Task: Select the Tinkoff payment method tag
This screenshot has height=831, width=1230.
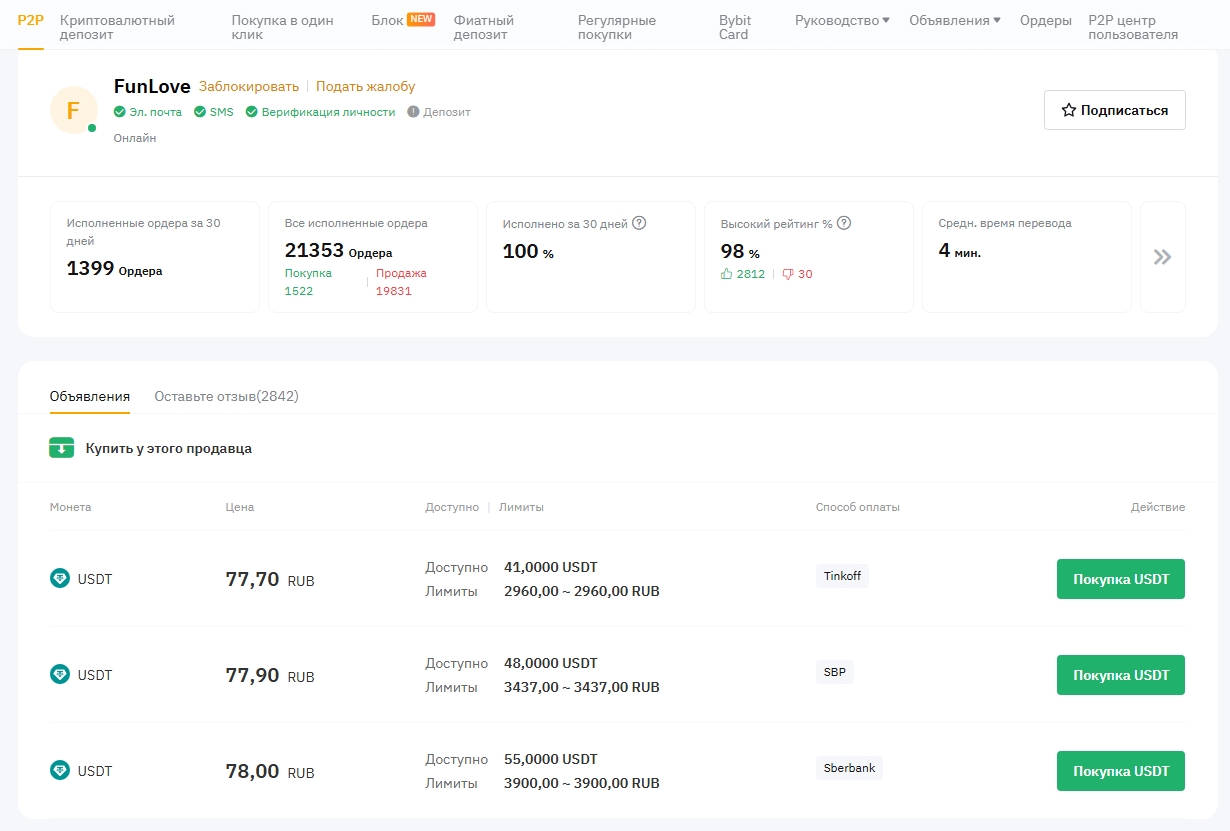Action: (841, 576)
